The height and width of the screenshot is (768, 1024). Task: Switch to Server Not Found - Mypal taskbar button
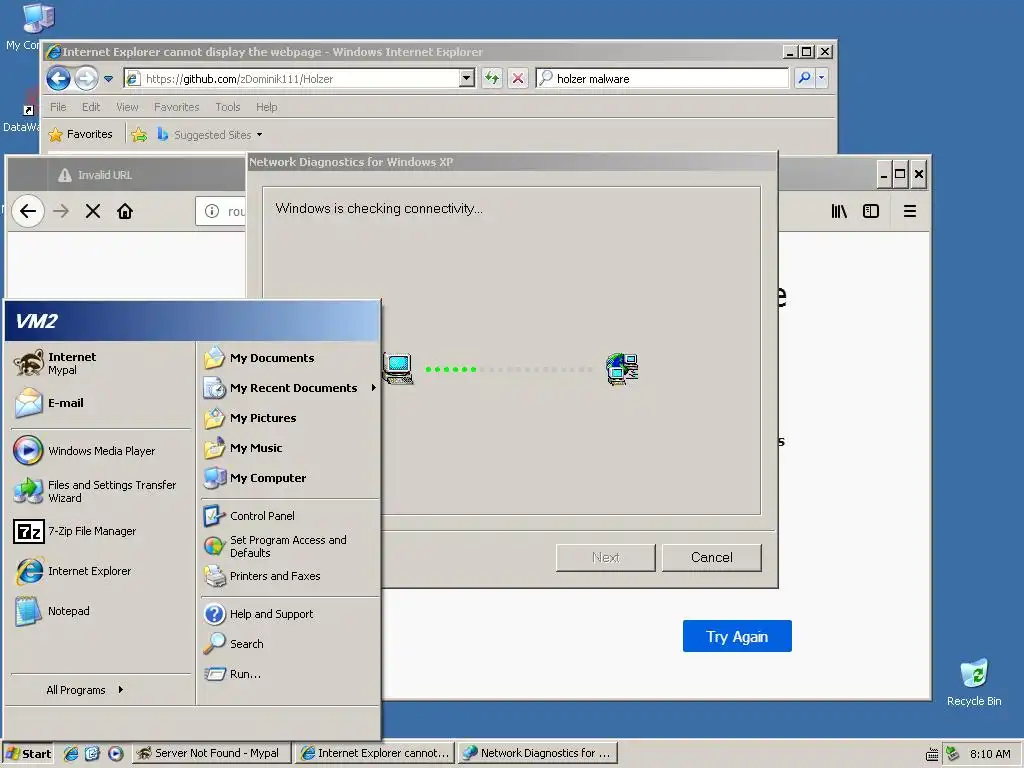click(211, 754)
